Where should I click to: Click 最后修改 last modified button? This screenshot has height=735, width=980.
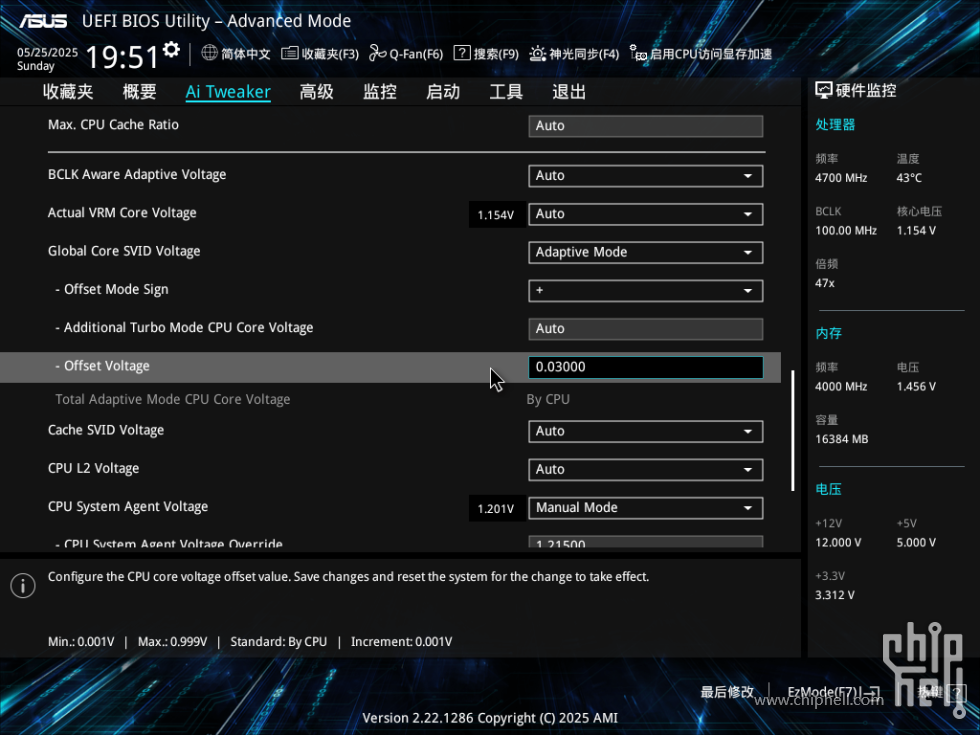click(727, 692)
